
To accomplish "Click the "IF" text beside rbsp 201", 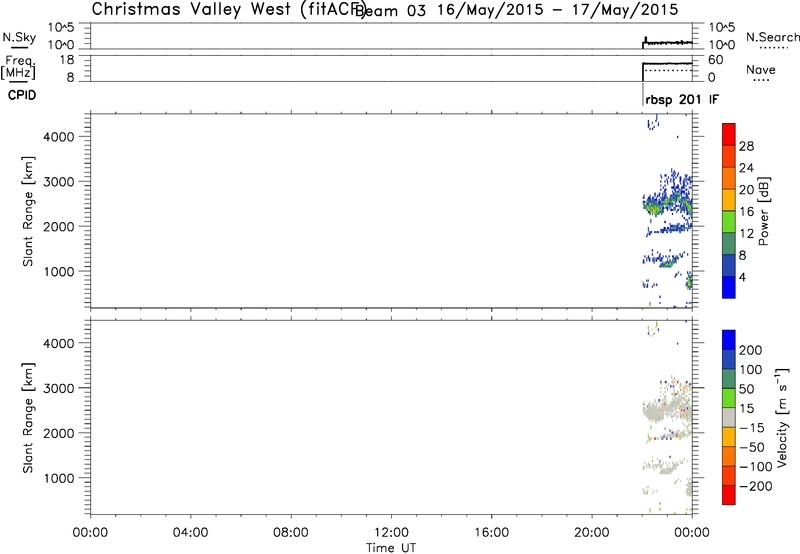I will click(714, 100).
